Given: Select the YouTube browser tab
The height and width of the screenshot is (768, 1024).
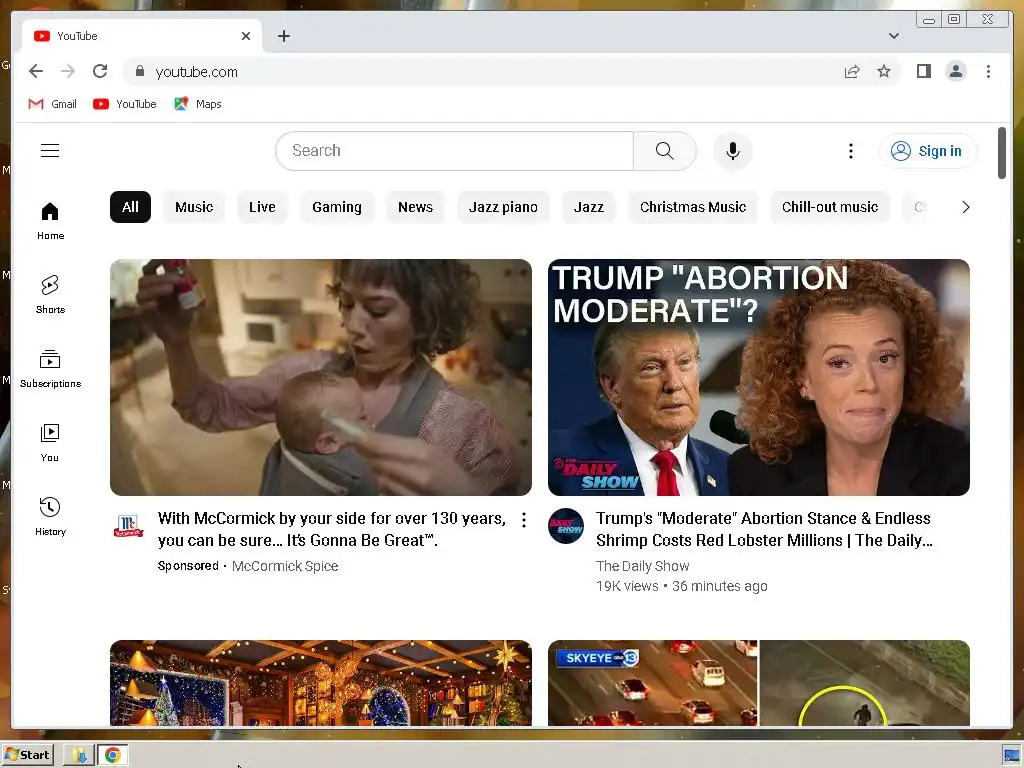Looking at the screenshot, I should (141, 36).
